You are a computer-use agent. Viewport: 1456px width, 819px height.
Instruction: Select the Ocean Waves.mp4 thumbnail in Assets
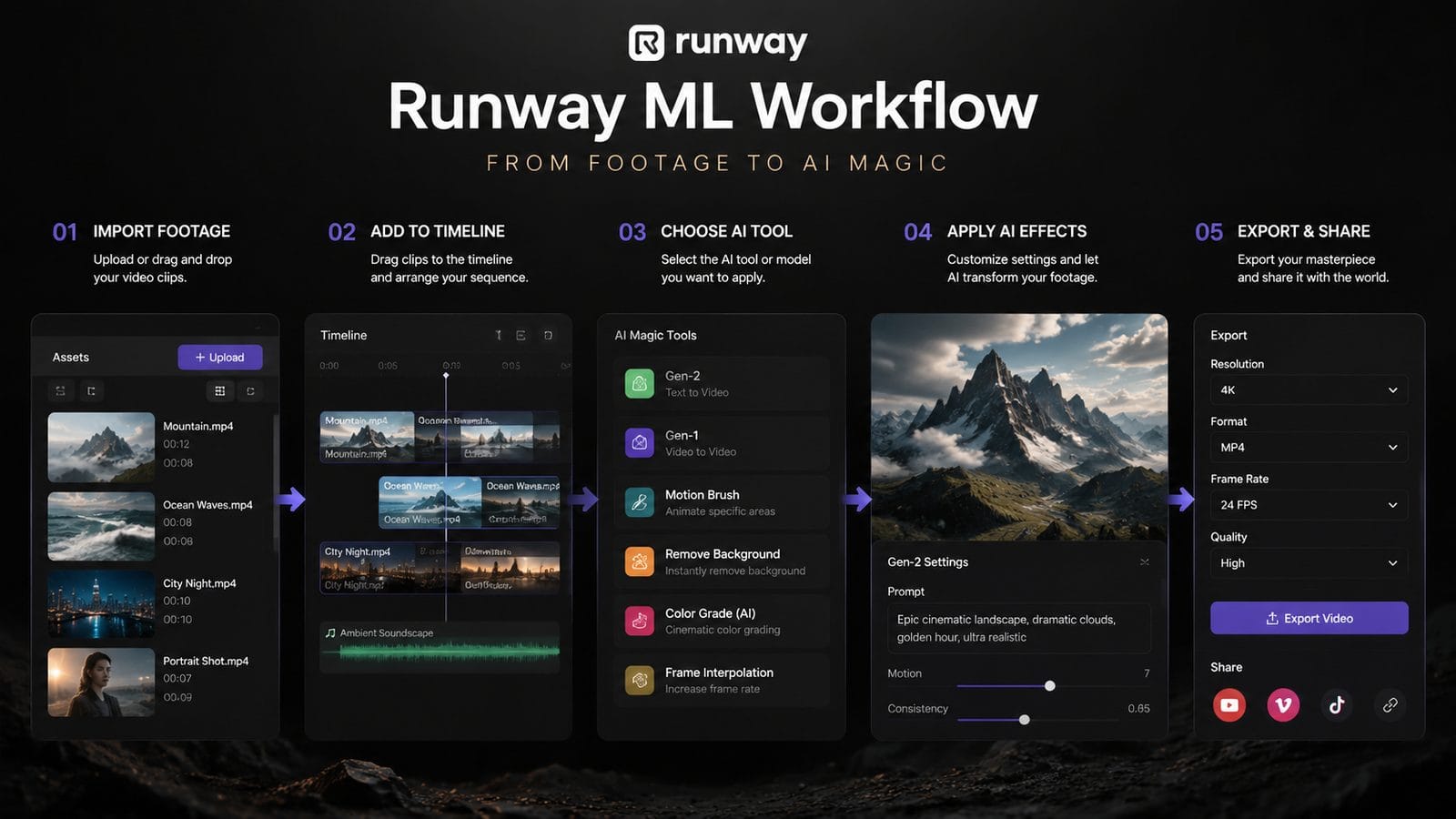tap(101, 526)
